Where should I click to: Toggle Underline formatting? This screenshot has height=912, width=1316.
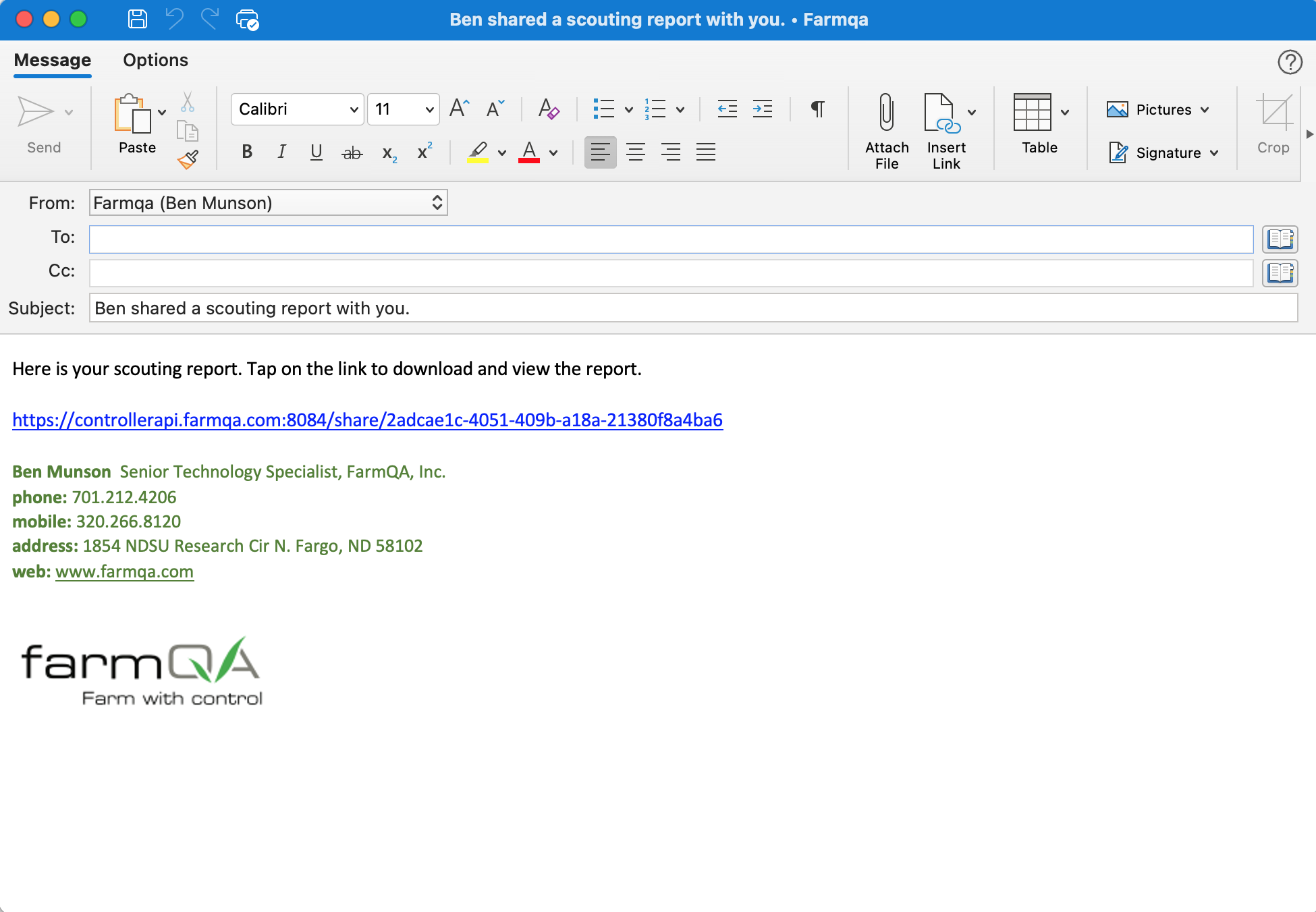(316, 152)
